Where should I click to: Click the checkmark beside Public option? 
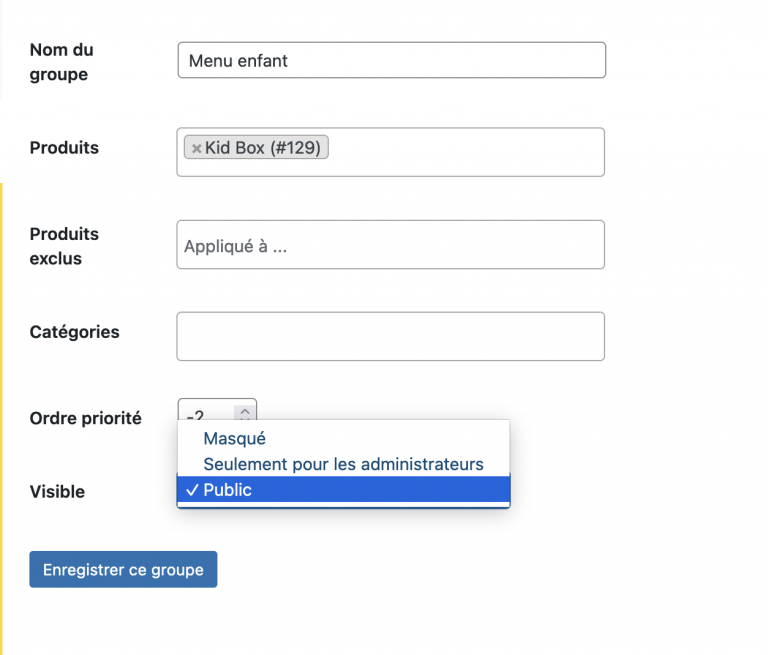[191, 490]
